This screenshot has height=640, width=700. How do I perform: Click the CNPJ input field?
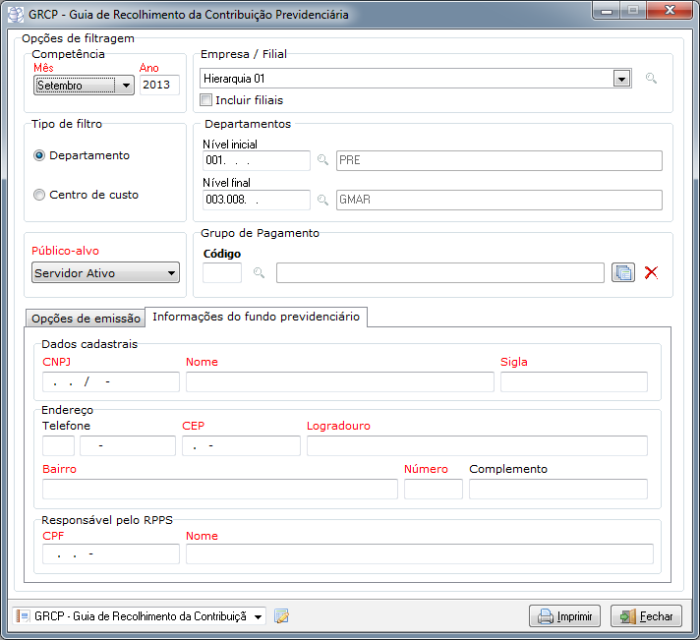[110, 382]
